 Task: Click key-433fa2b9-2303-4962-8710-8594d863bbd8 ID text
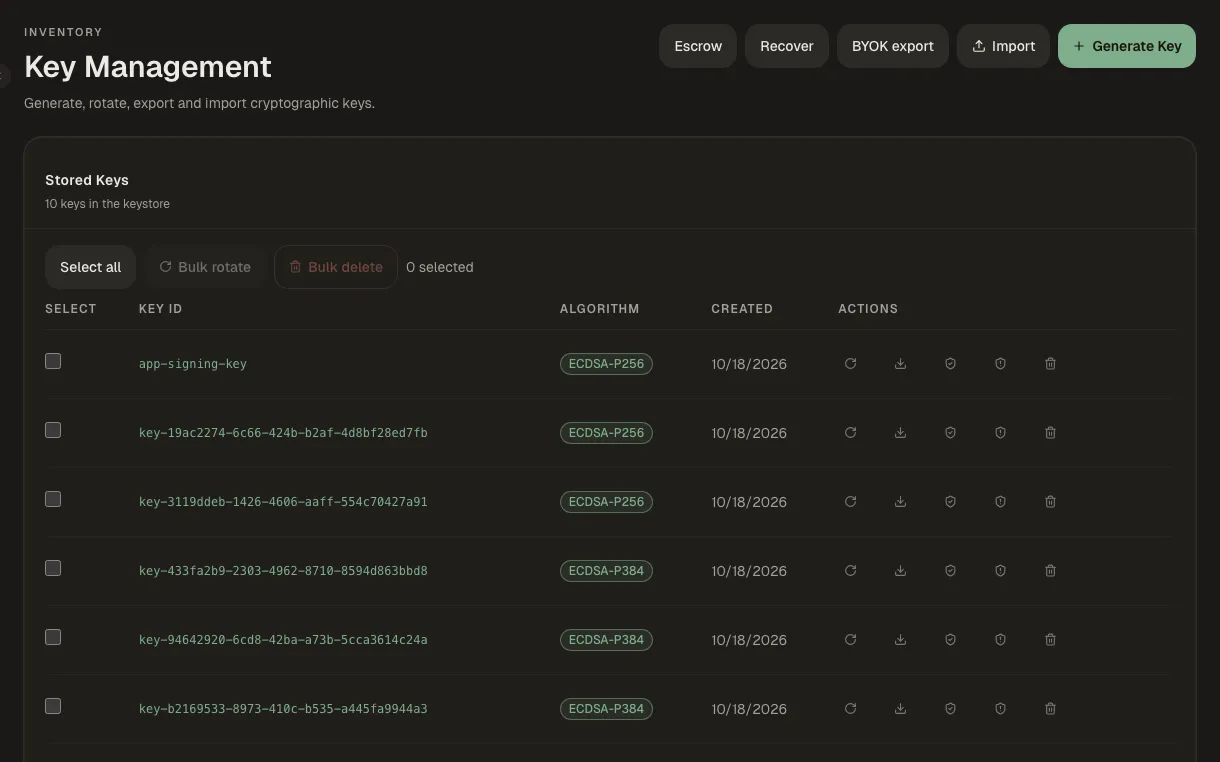(x=283, y=571)
